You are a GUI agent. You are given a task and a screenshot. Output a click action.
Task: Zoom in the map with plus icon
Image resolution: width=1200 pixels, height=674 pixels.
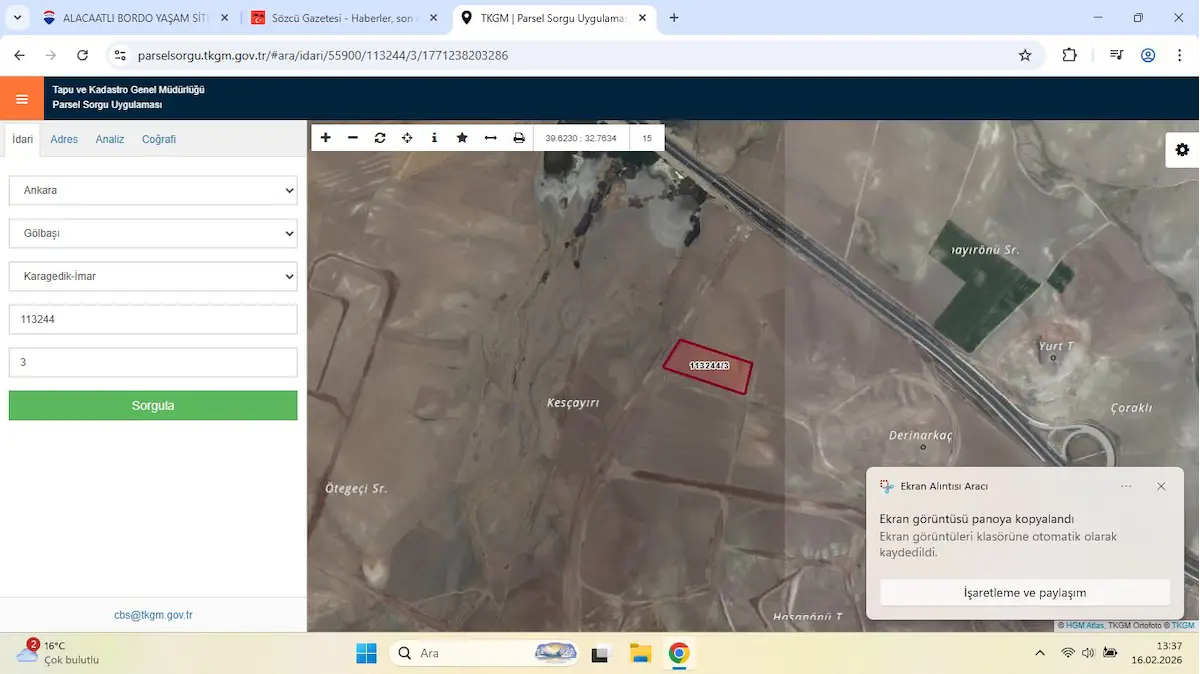tap(326, 138)
